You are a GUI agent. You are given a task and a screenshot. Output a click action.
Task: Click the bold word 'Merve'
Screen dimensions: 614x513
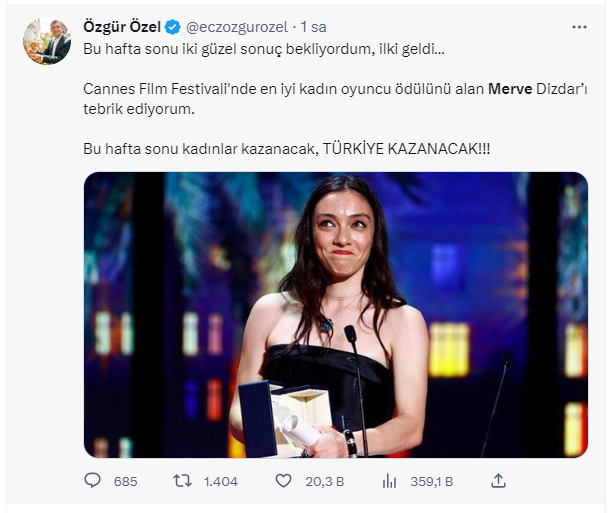[x=509, y=89]
